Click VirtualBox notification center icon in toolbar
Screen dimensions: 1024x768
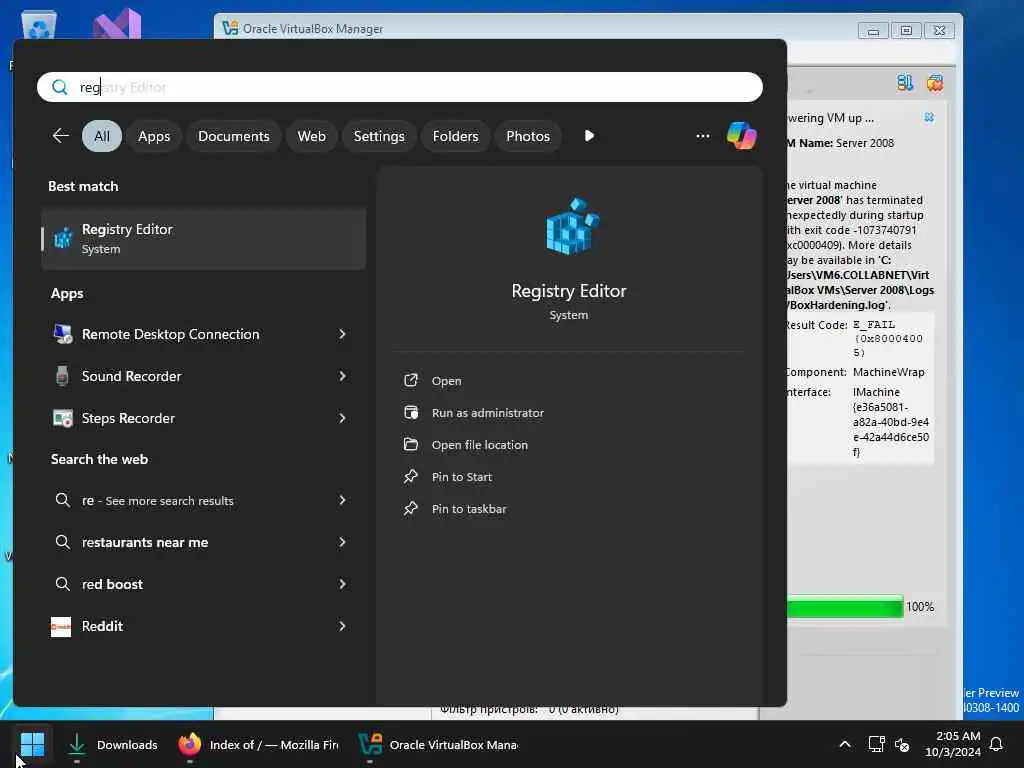point(904,82)
